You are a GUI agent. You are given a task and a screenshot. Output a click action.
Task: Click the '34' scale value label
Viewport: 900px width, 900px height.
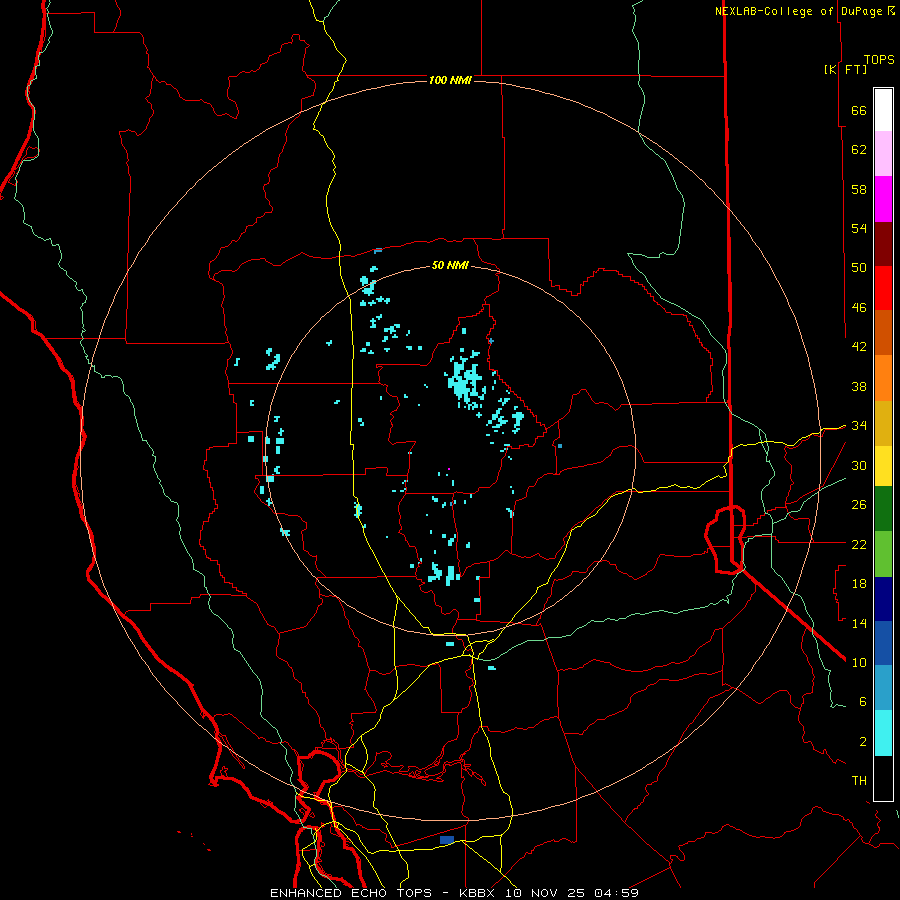[859, 425]
